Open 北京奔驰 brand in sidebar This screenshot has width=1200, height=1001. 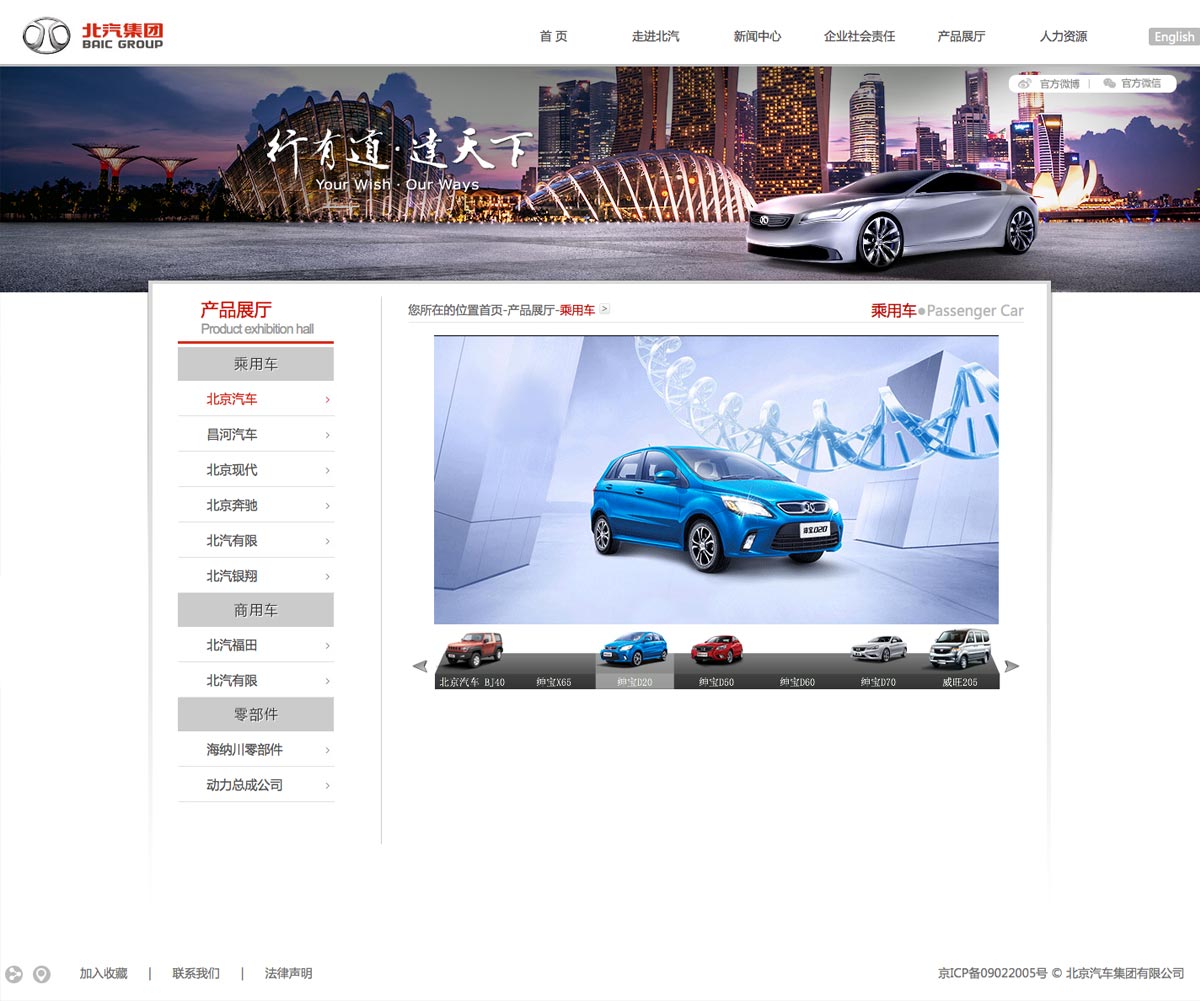pyautogui.click(x=232, y=505)
